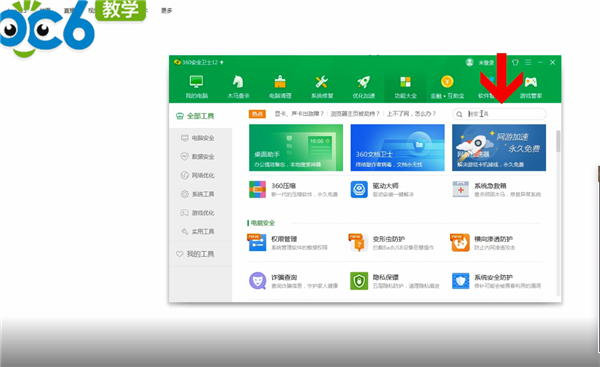Open the 网游加速器 rocket banner
This screenshot has height=367, width=600.
[x=499, y=147]
